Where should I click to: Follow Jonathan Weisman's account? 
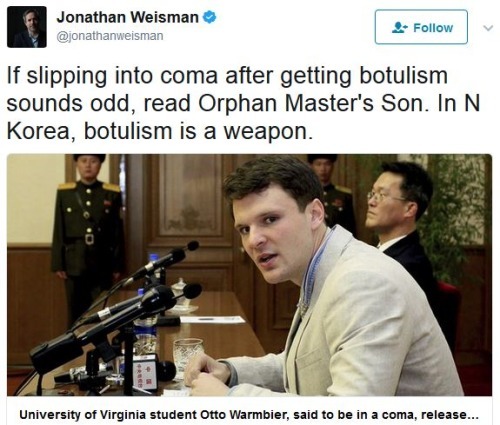421,27
